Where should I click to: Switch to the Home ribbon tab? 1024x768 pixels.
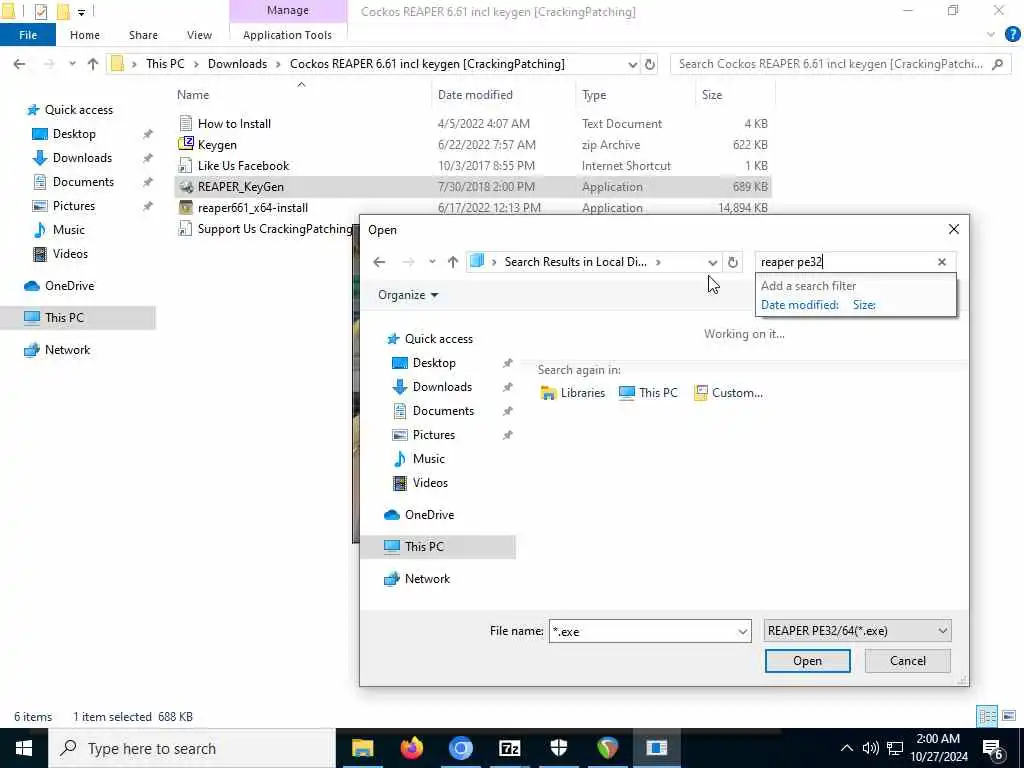click(x=85, y=35)
